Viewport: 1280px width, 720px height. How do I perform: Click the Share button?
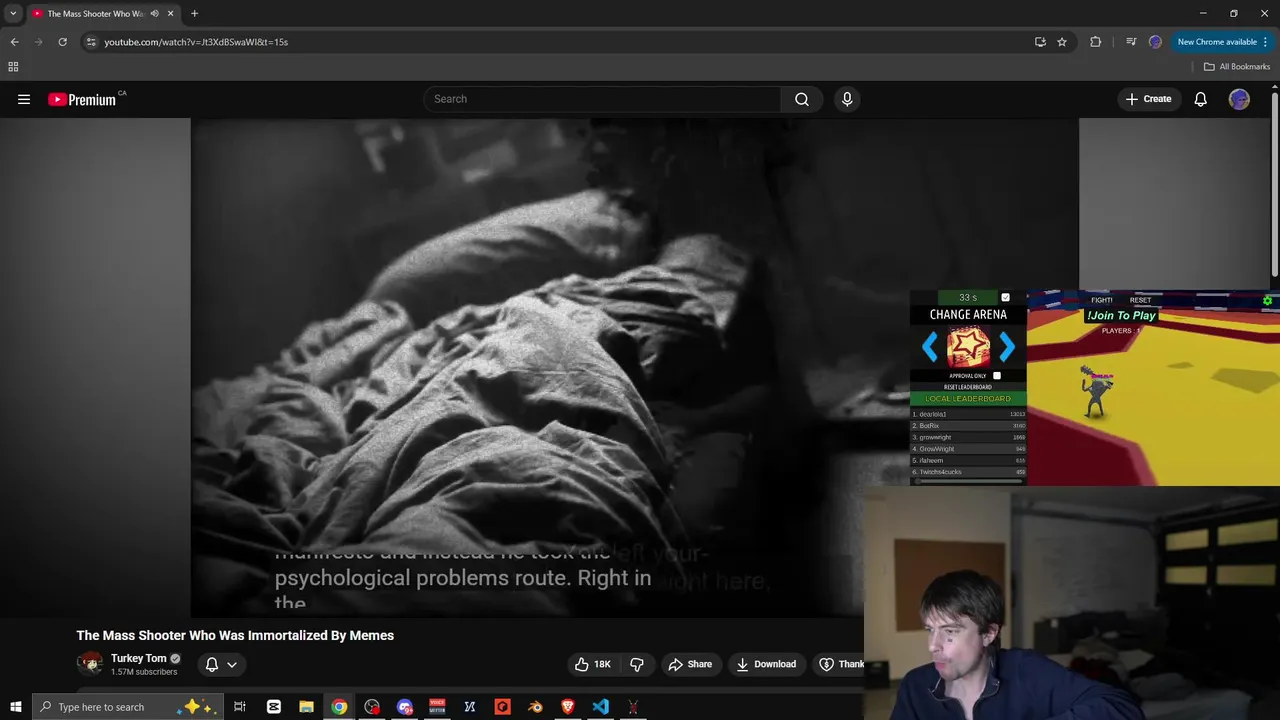[690, 664]
